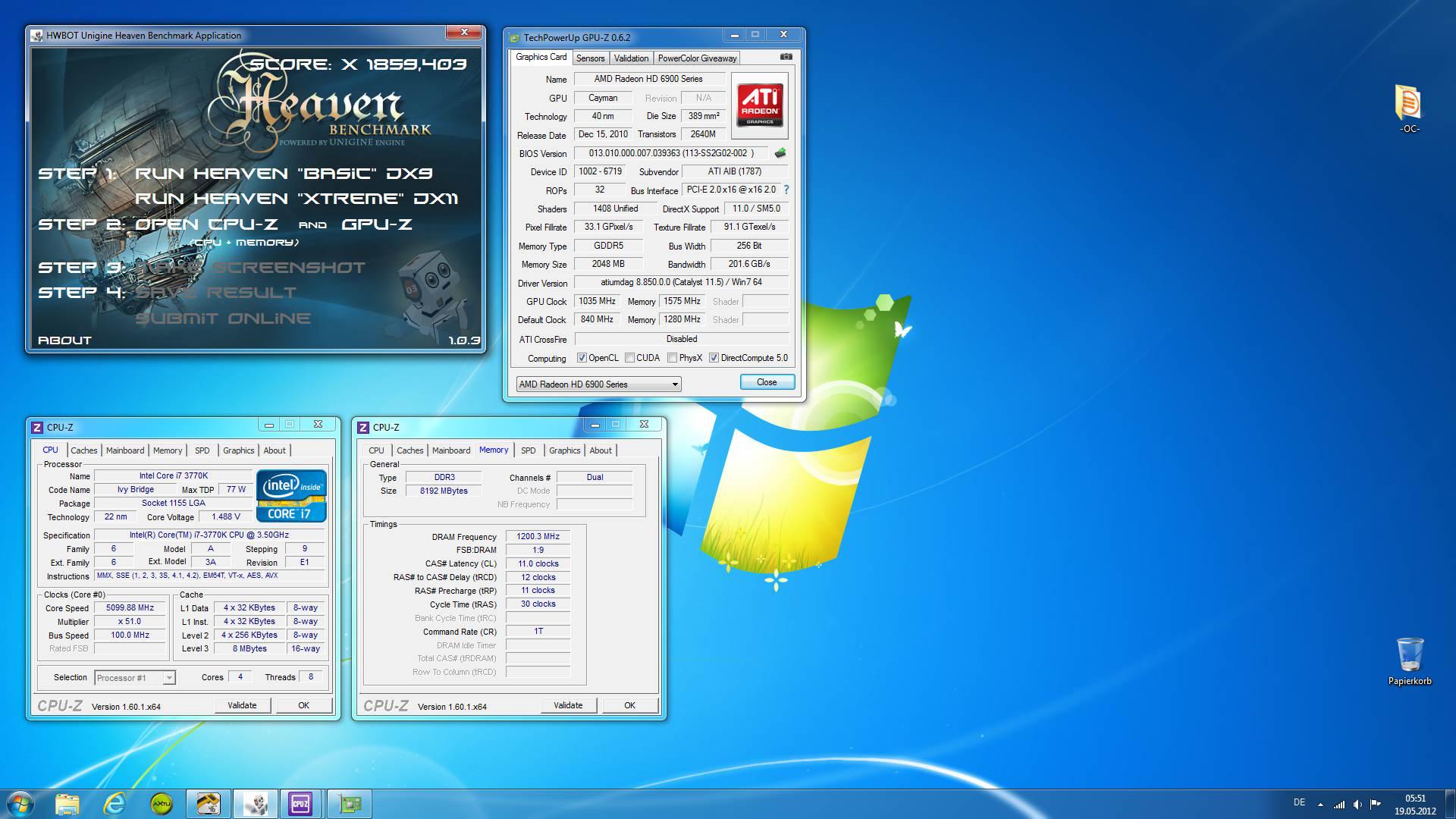Screen dimensions: 1456x819
Task: Click the GPU-Z screenshot camera icon
Action: tap(786, 57)
